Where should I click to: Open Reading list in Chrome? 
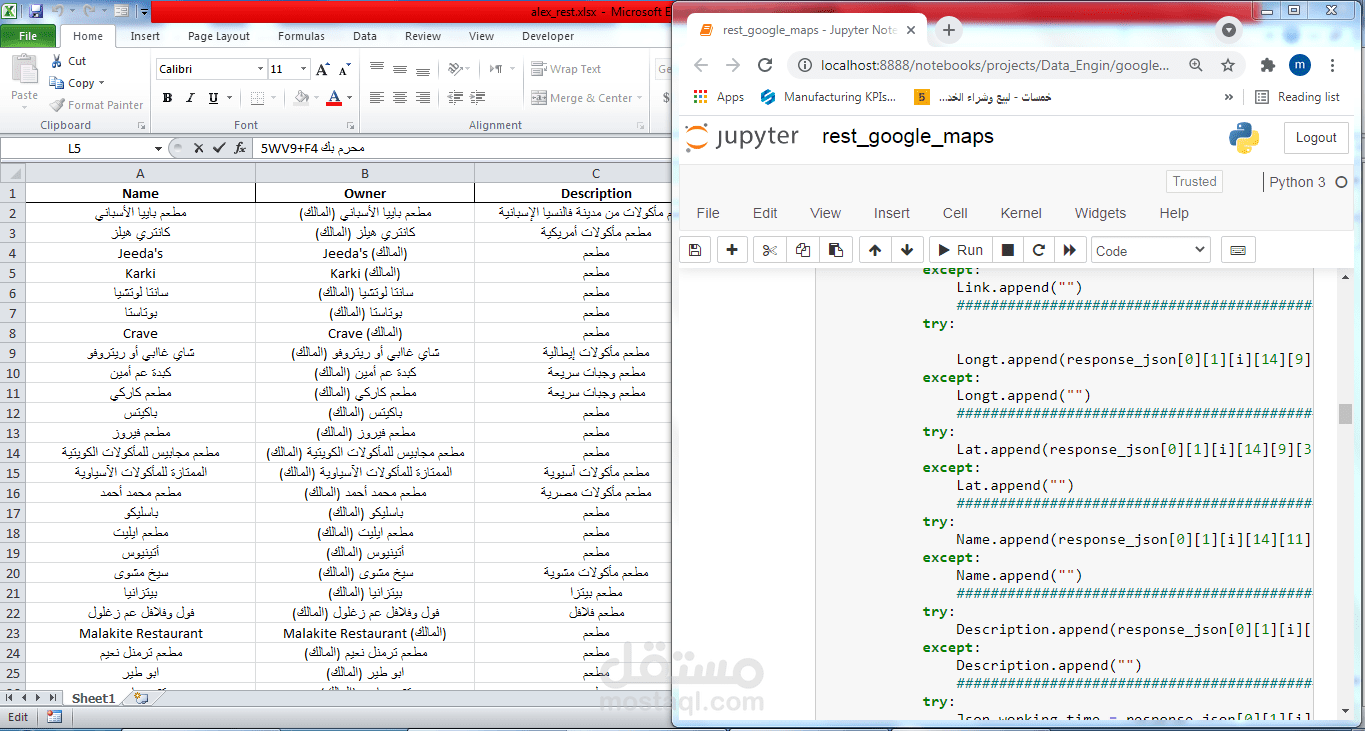coord(1297,97)
